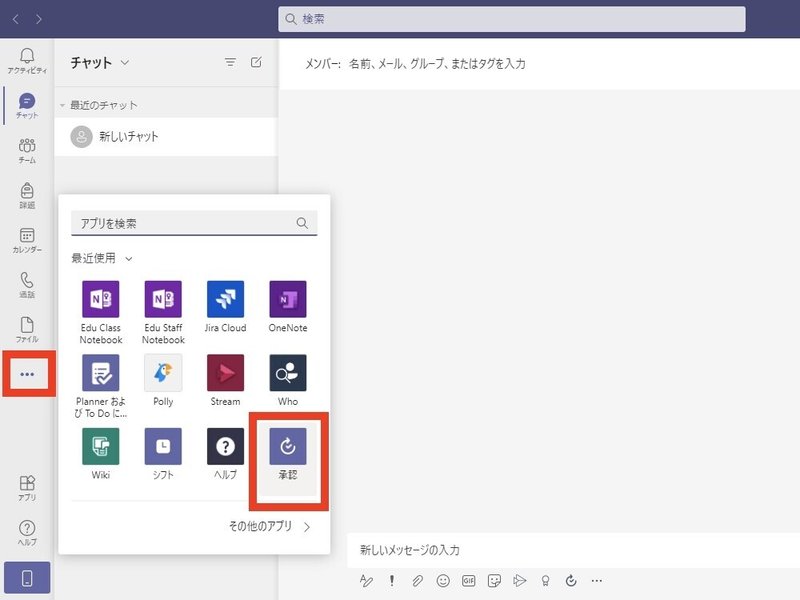The width and height of the screenshot is (800, 600).
Task: Open the Teams (チーム) sidebar icon
Action: click(x=27, y=151)
